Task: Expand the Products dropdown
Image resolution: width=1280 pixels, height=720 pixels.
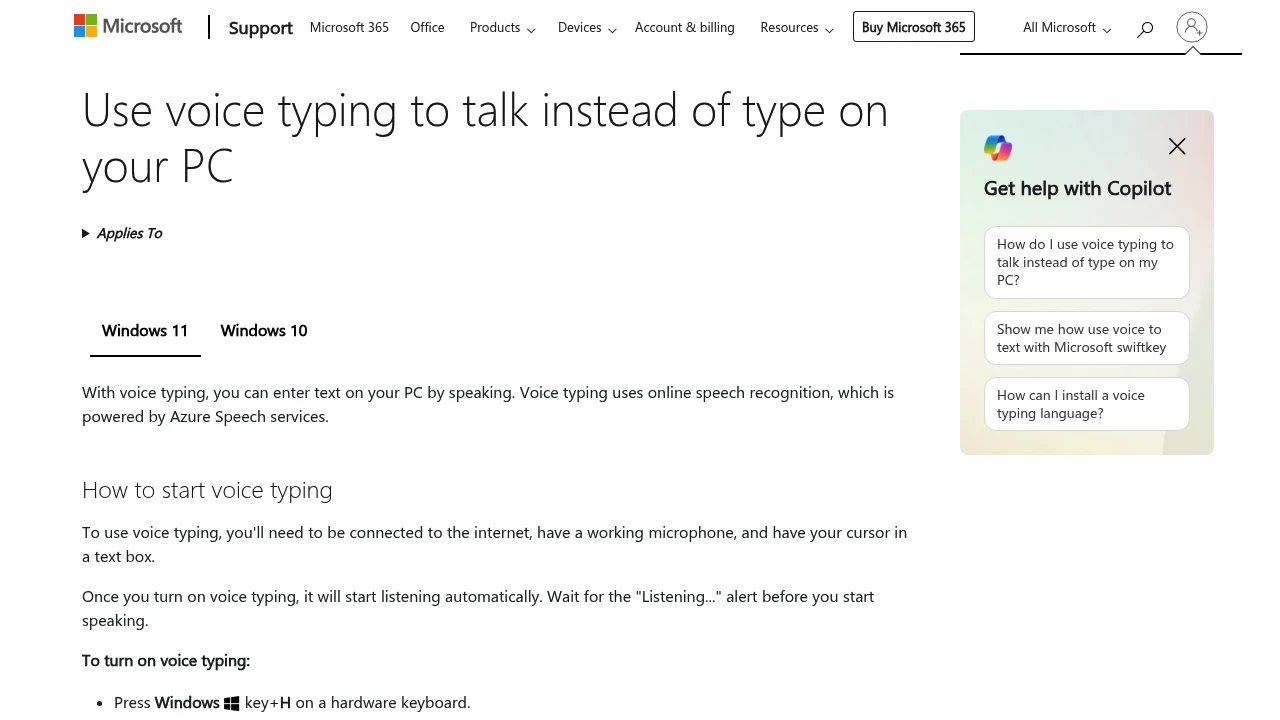Action: click(x=503, y=28)
